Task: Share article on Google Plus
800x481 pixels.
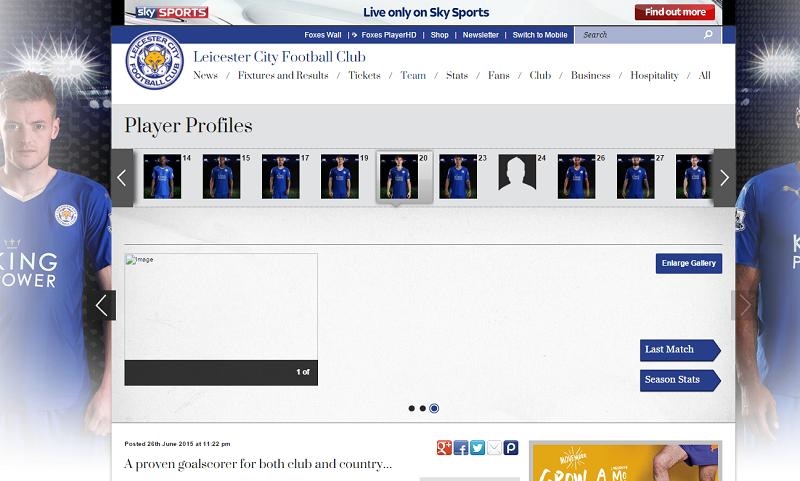Action: click(444, 448)
